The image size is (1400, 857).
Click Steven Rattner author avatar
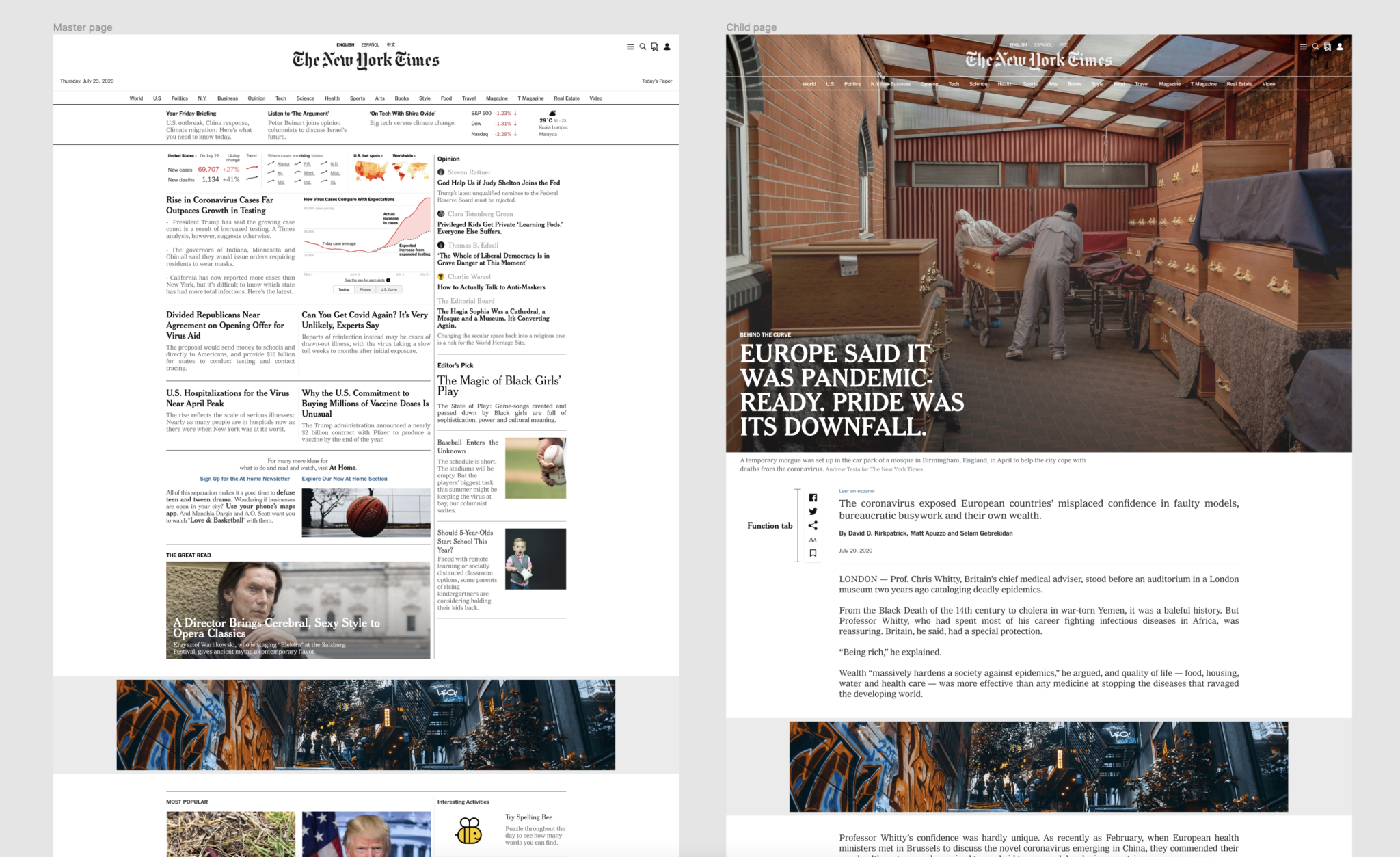[x=441, y=172]
